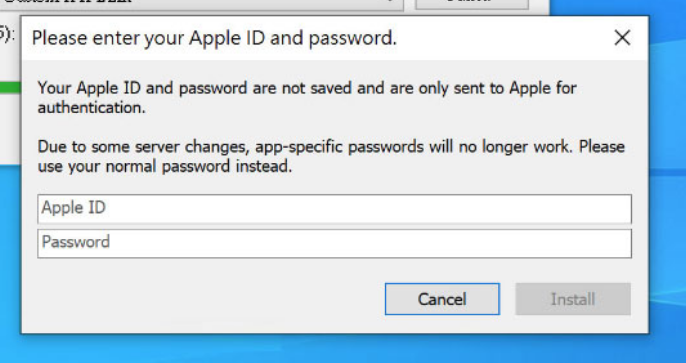
Task: Open the partially hidden dropdown above the dialog
Action: coord(201,4)
